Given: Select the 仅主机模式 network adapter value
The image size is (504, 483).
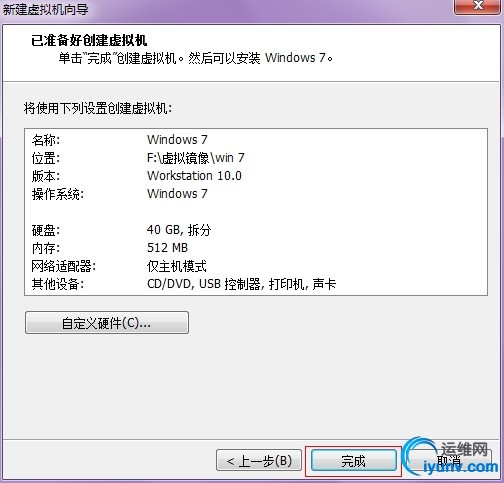Looking at the screenshot, I should [177, 266].
